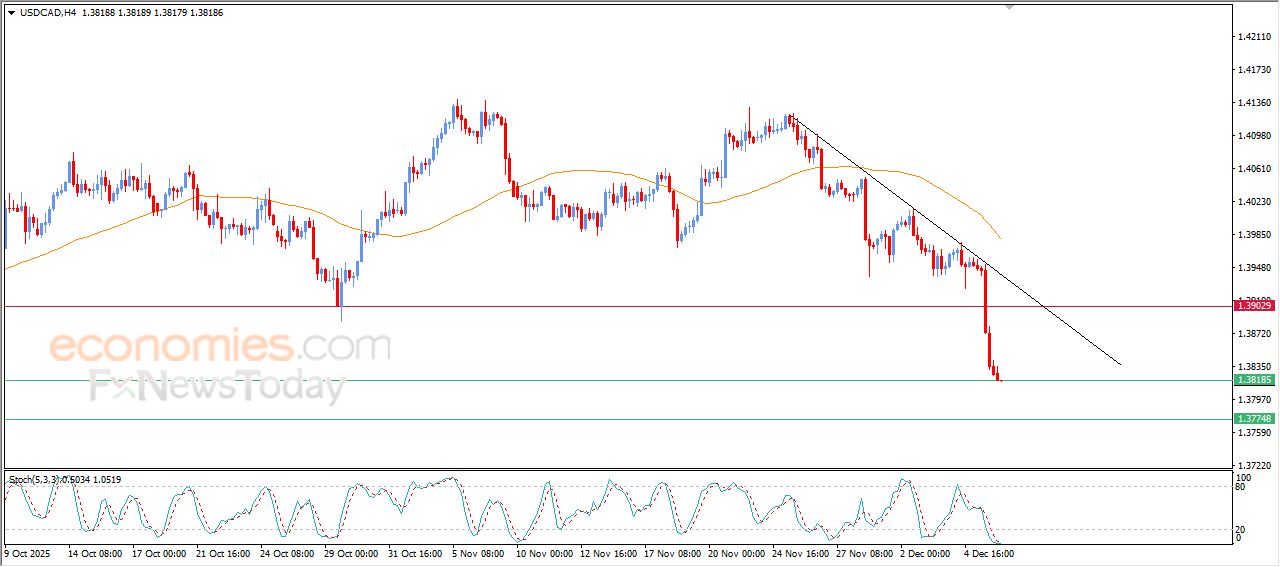The image size is (1280, 567).
Task: Click the 4 Dec 16:00 time label
Action: [x=990, y=552]
